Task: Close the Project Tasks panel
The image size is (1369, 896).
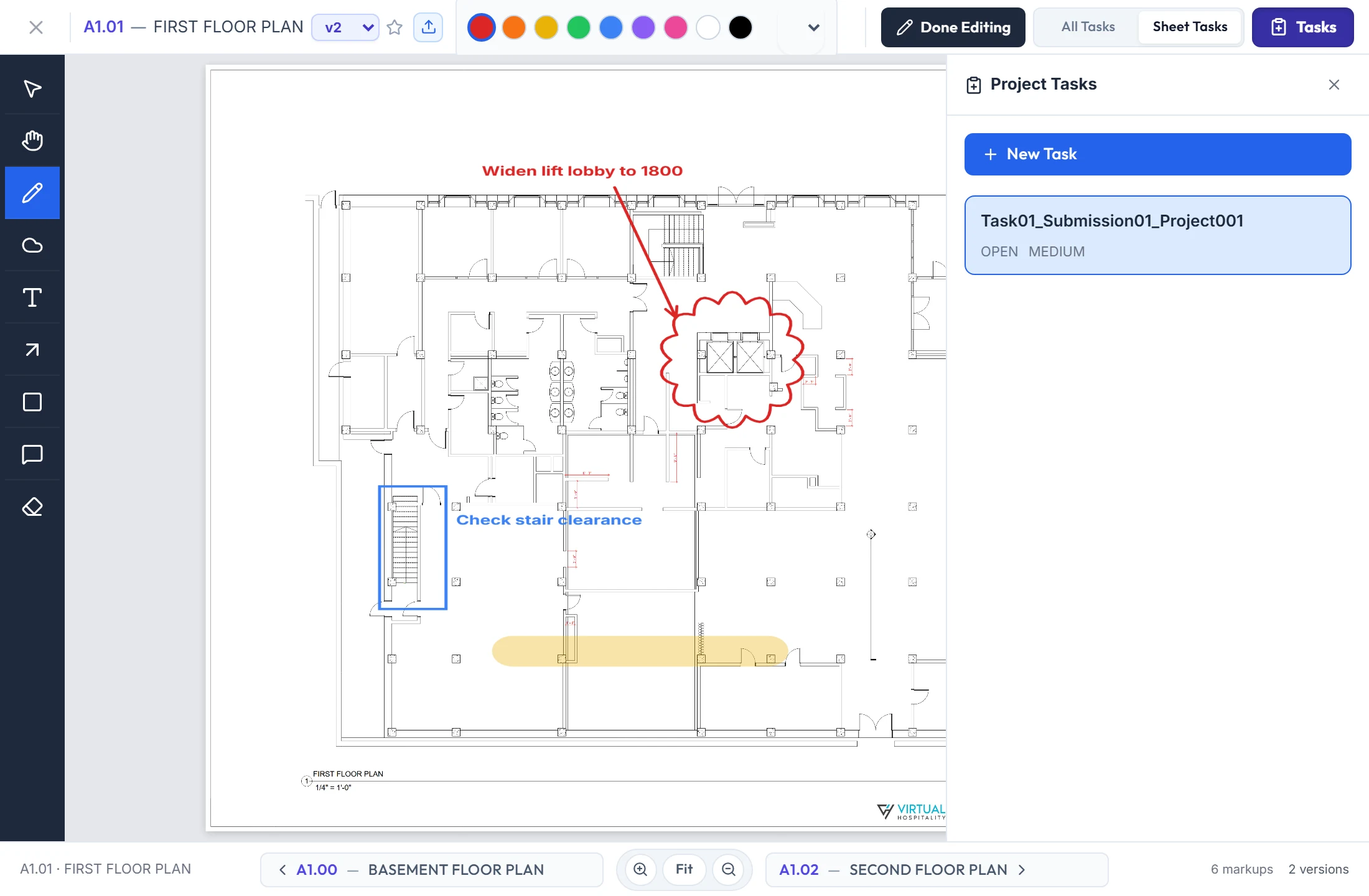Action: [x=1334, y=85]
